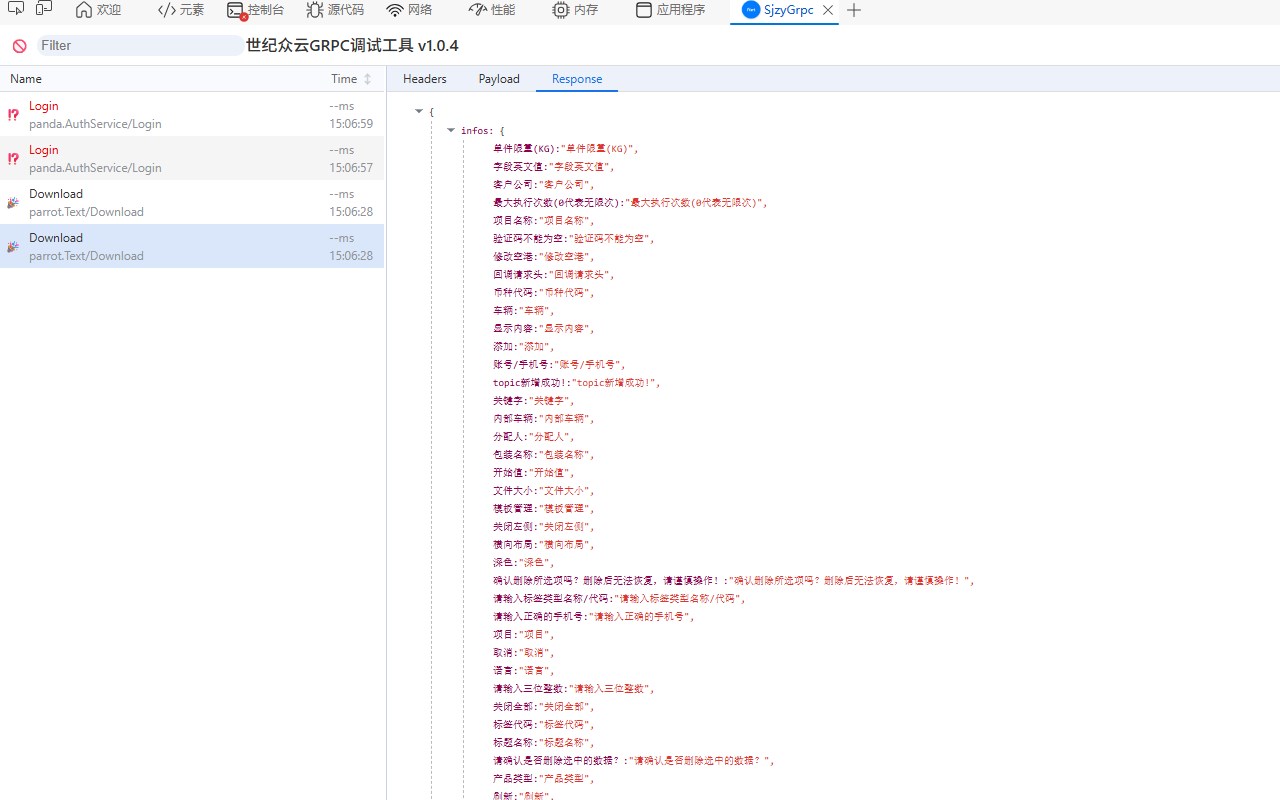Screen dimensions: 1280x800
Task: Click the 请输入正确的手机号 entry
Action: point(593,617)
